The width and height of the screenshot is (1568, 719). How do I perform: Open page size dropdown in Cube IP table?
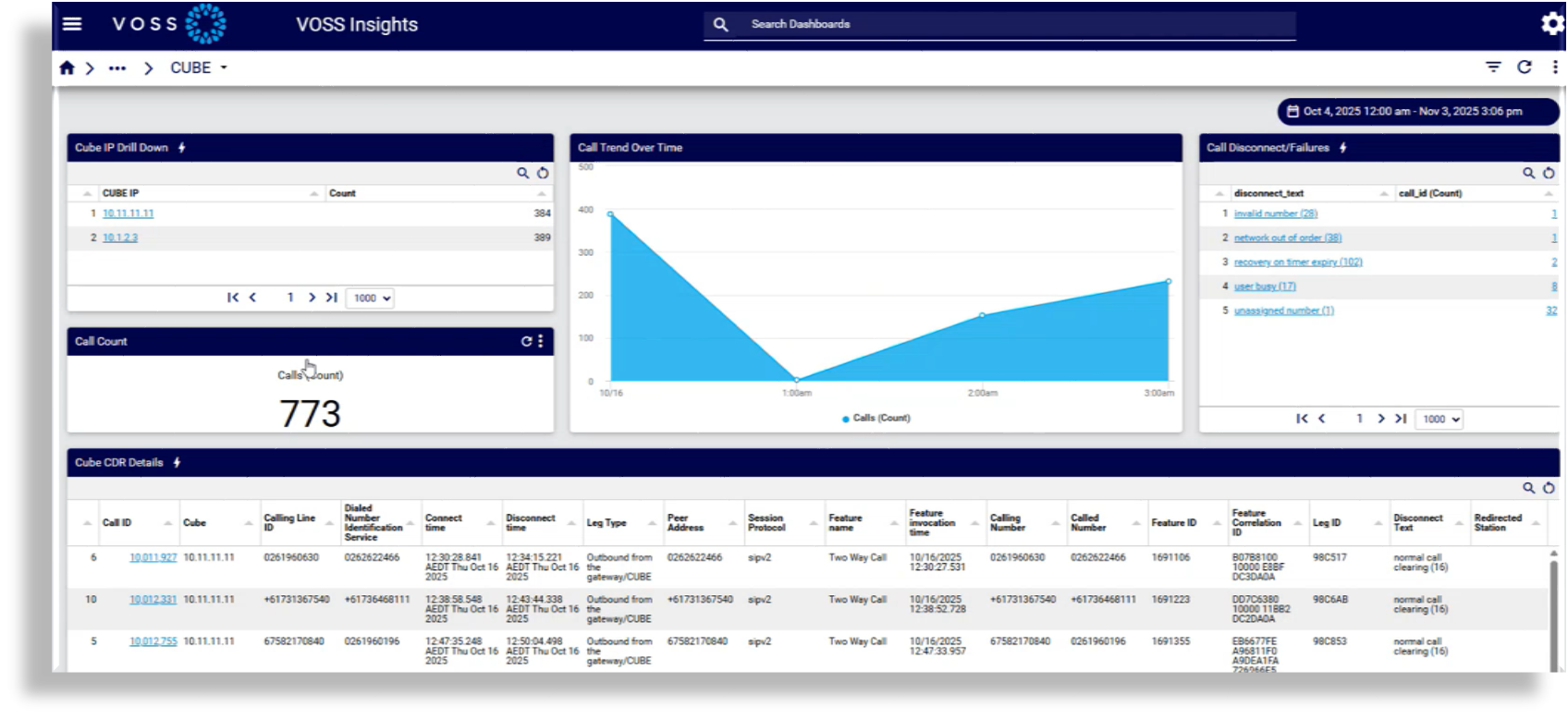[x=371, y=298]
